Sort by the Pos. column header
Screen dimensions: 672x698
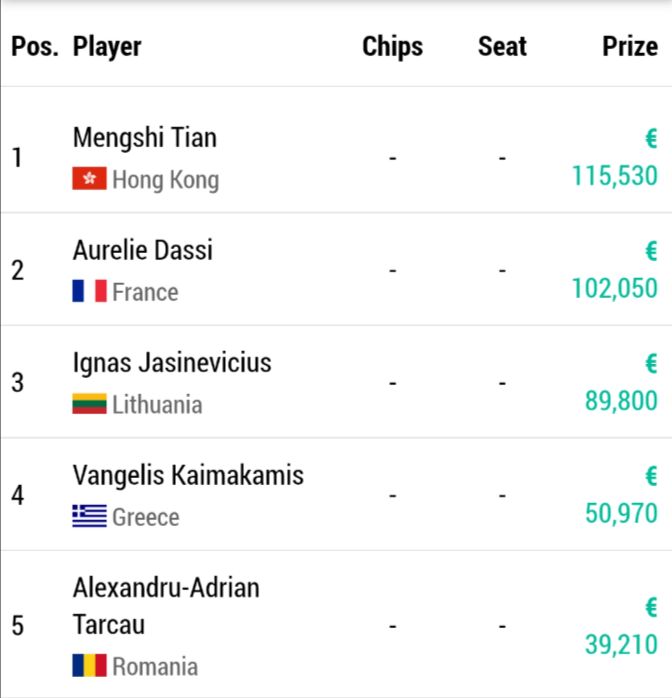click(35, 46)
